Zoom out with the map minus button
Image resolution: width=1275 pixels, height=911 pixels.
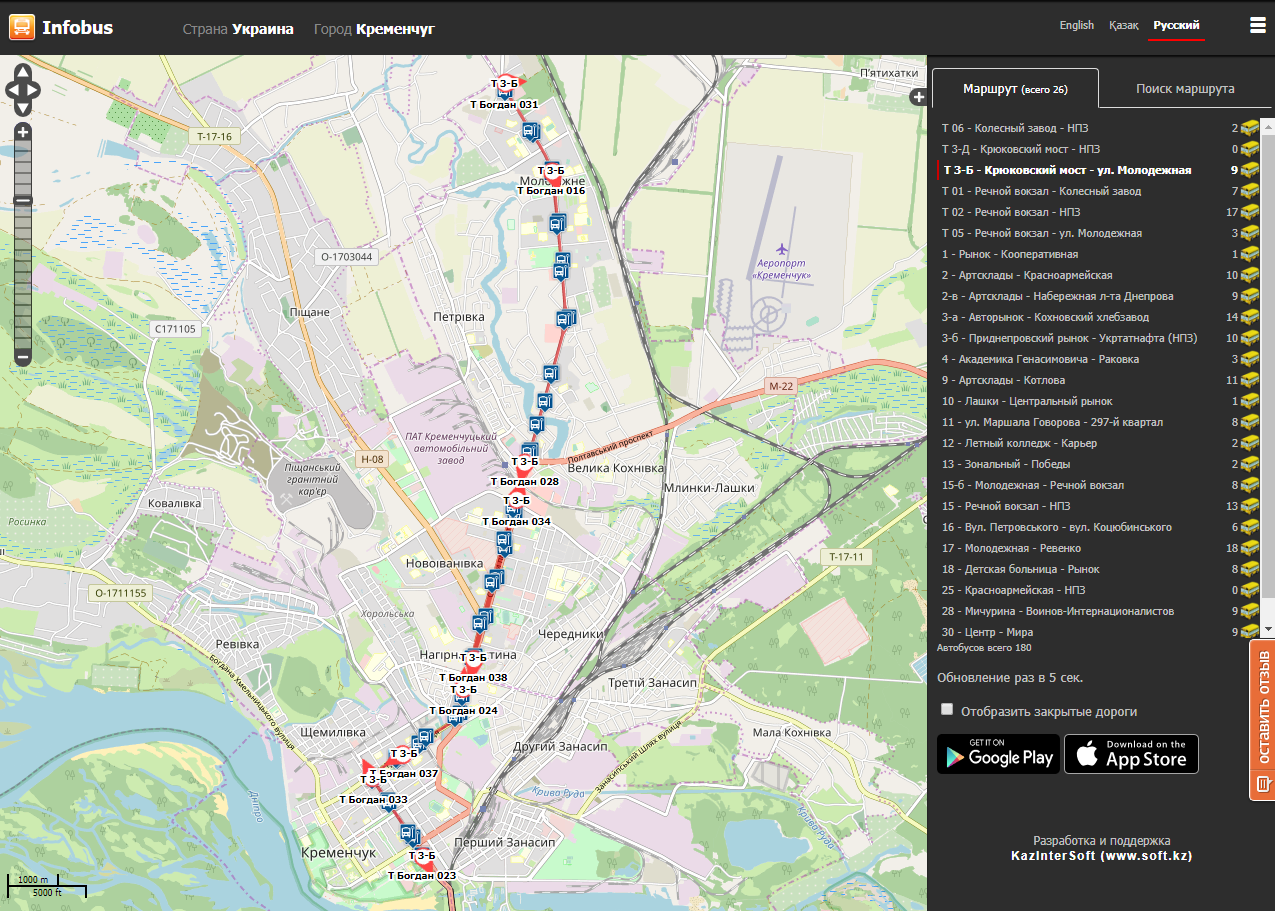(23, 357)
